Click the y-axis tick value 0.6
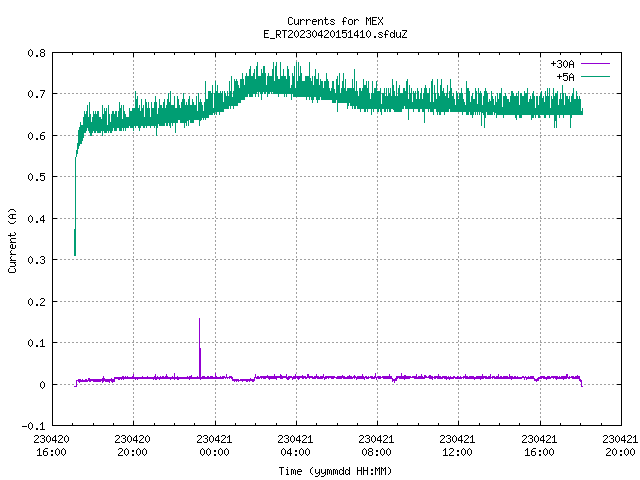This screenshot has width=640, height=480. [37, 136]
